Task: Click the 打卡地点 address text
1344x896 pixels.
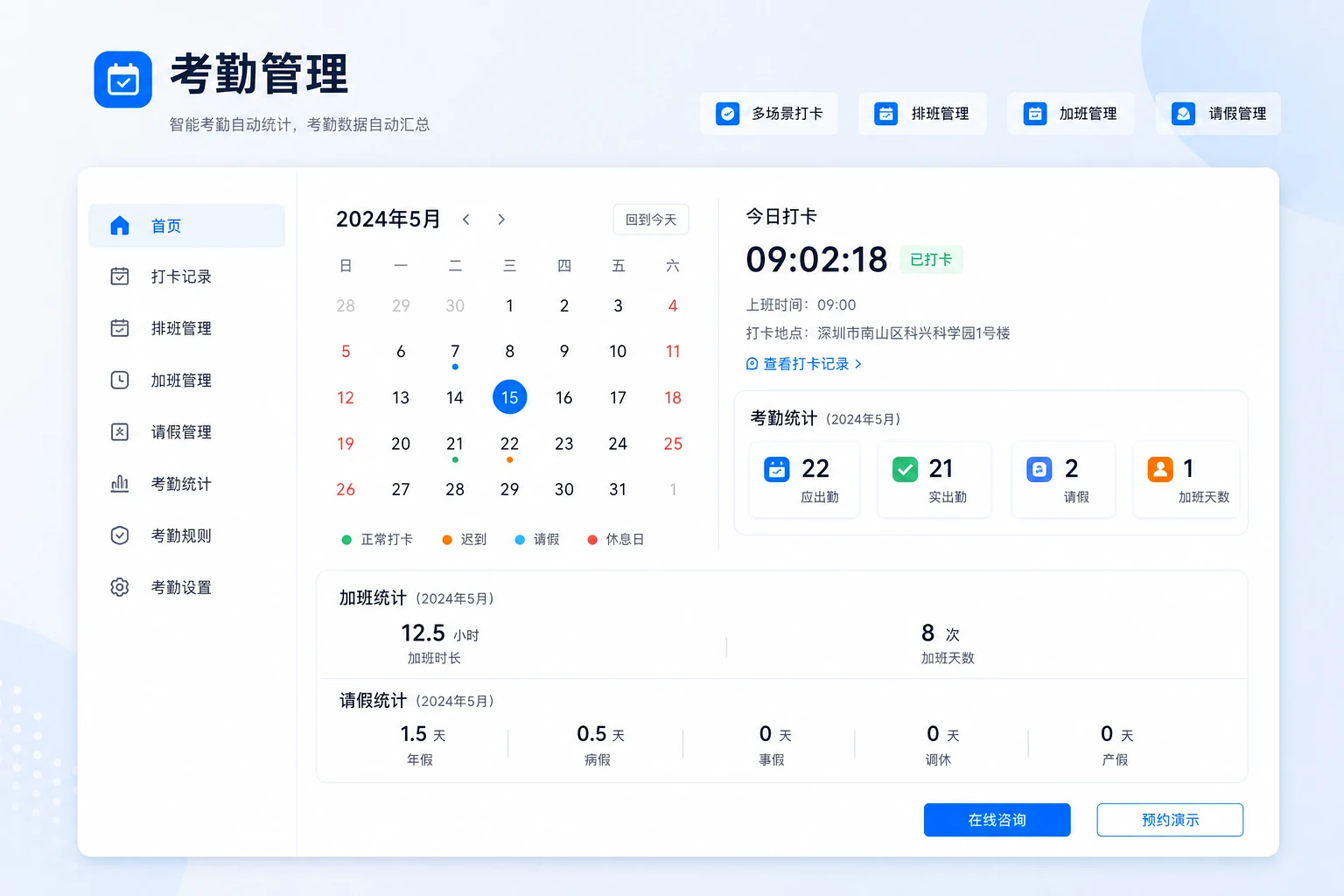Action: pos(878,333)
